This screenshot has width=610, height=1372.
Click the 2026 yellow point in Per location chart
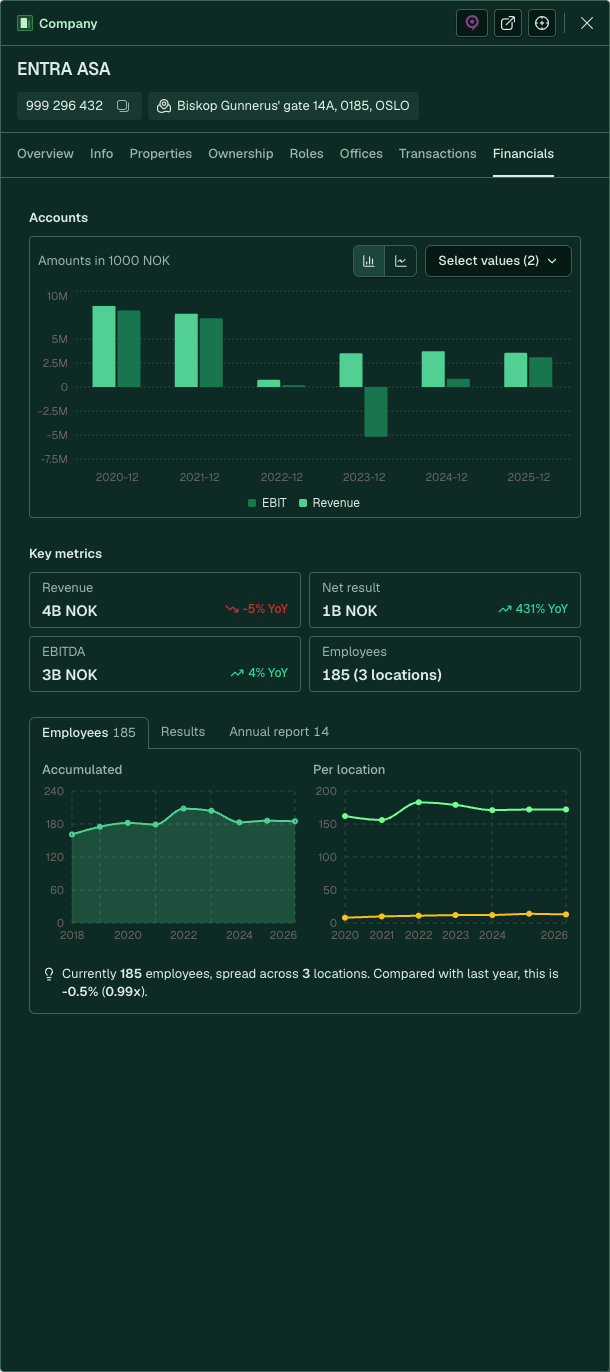pos(566,914)
